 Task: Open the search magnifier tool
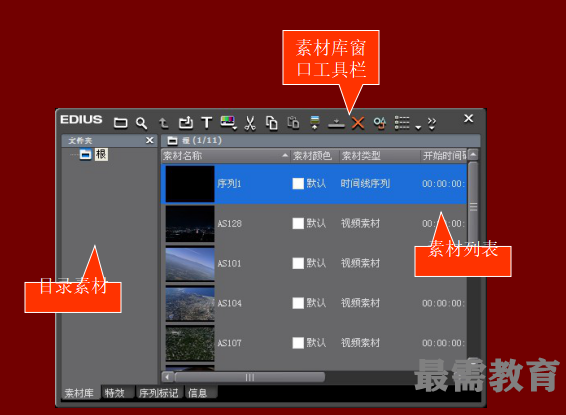[x=142, y=123]
